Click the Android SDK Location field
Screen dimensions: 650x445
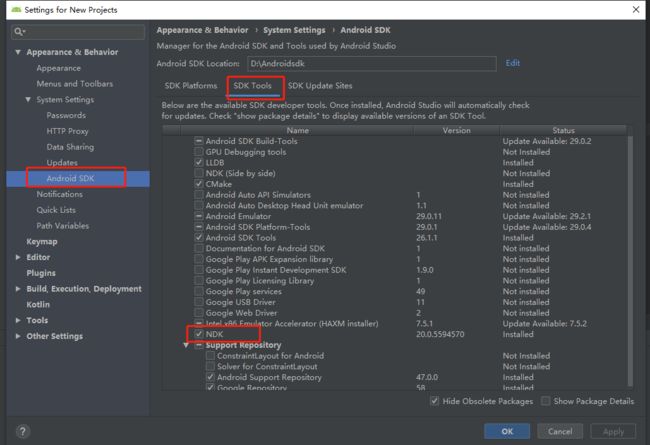(x=372, y=64)
